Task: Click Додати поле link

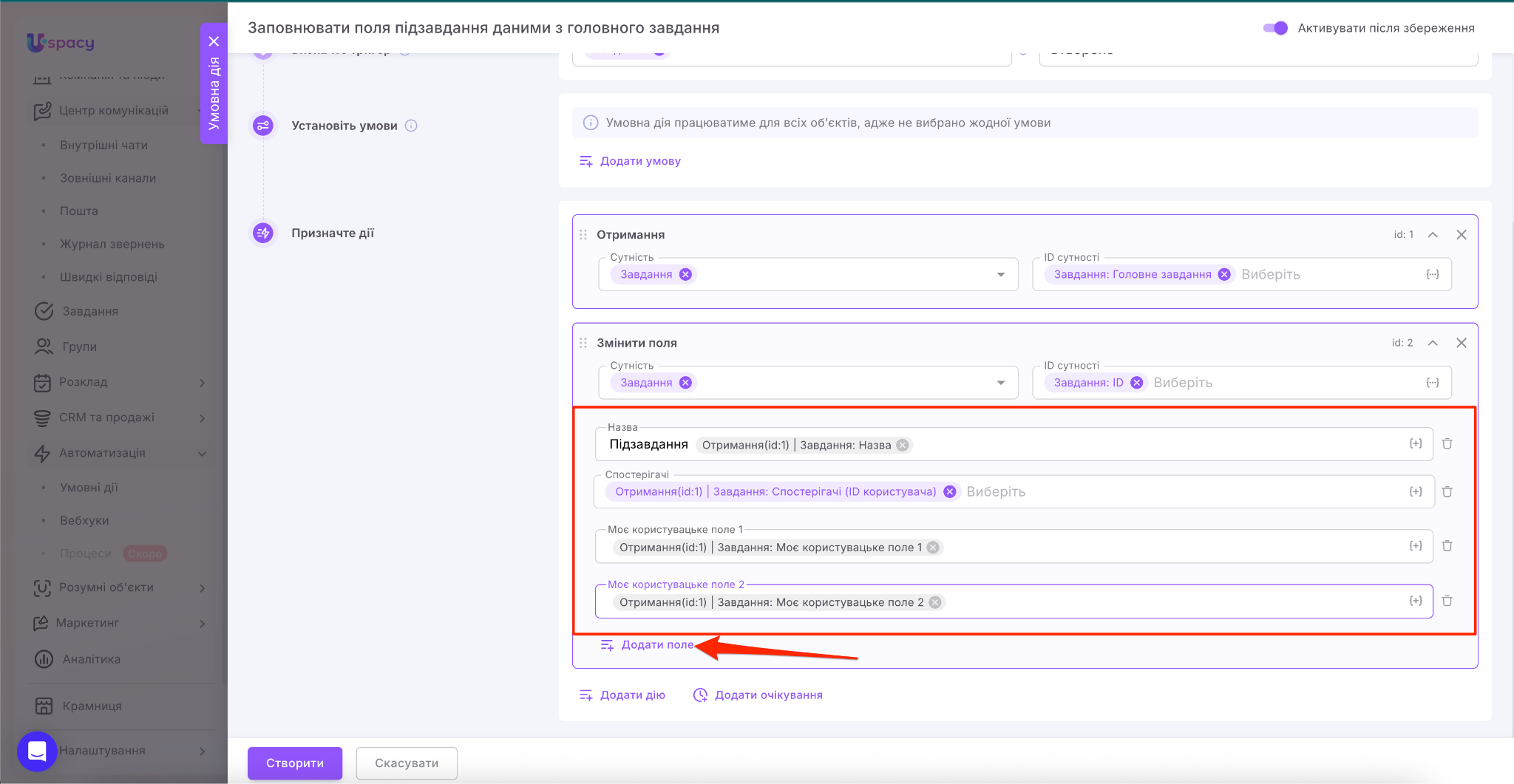Action: tap(656, 645)
